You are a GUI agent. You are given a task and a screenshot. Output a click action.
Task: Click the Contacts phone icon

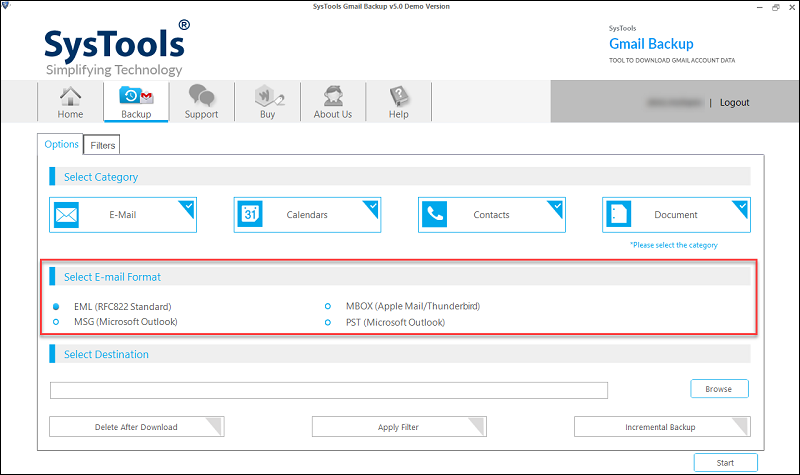point(435,214)
